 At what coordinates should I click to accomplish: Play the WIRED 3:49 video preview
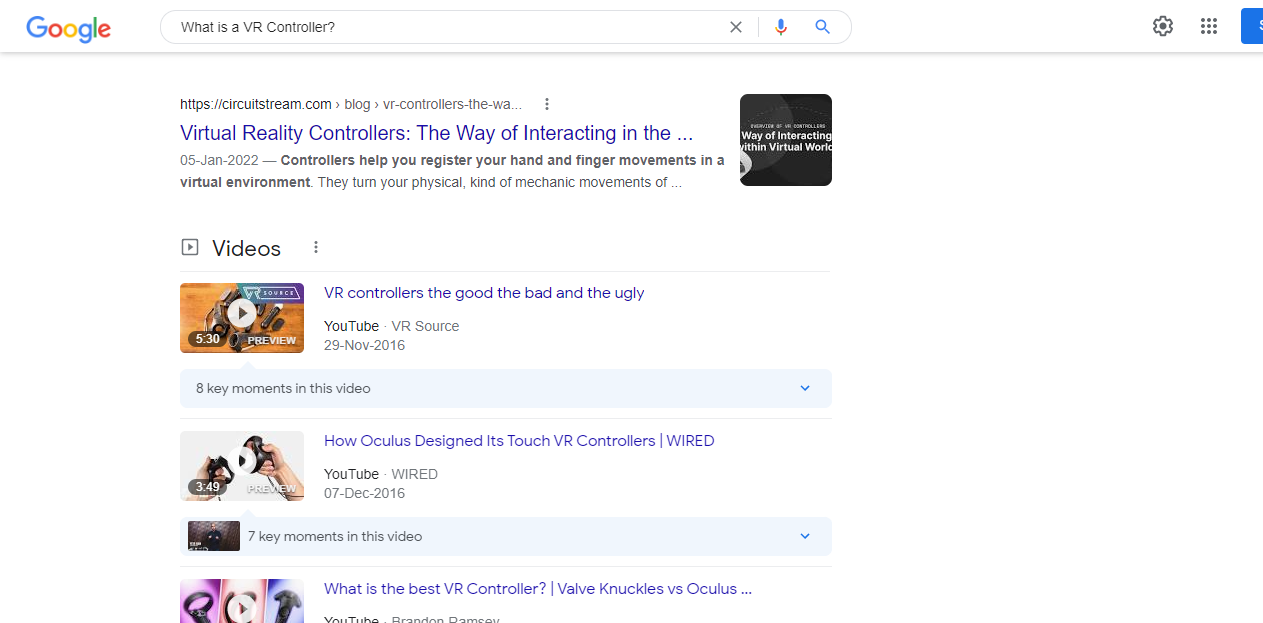point(242,466)
